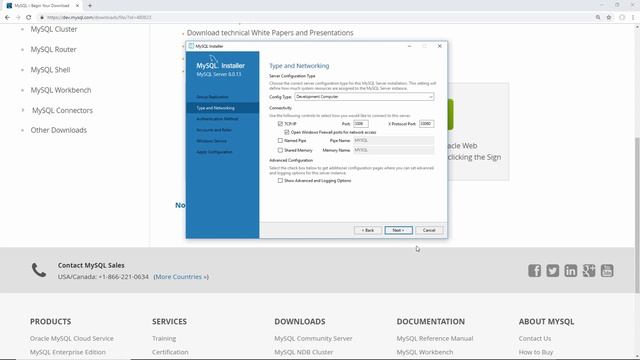
Task: Click the phone icon by Contact MySQL Sales
Action: click(39, 270)
